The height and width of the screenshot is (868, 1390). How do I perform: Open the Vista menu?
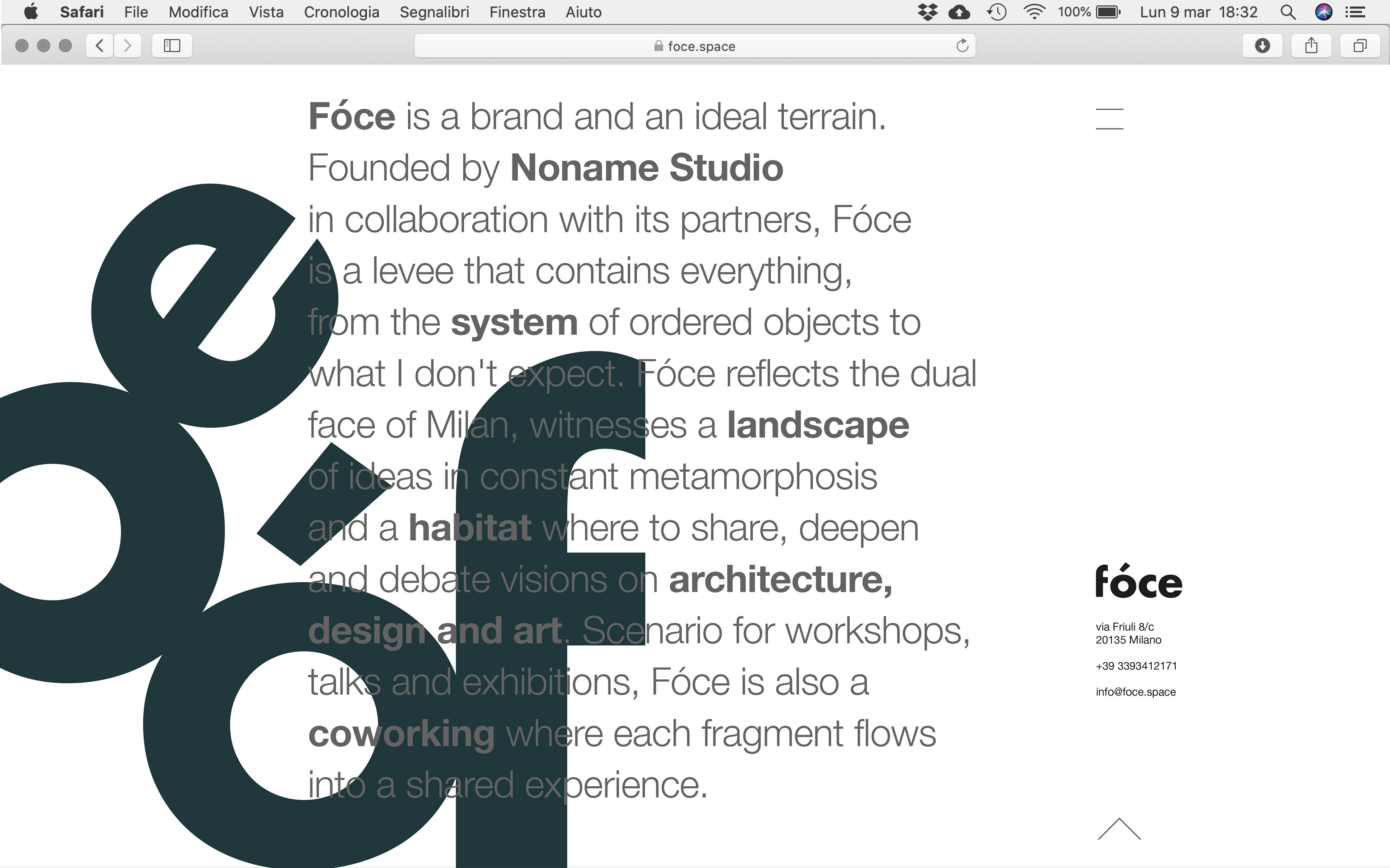[x=266, y=12]
